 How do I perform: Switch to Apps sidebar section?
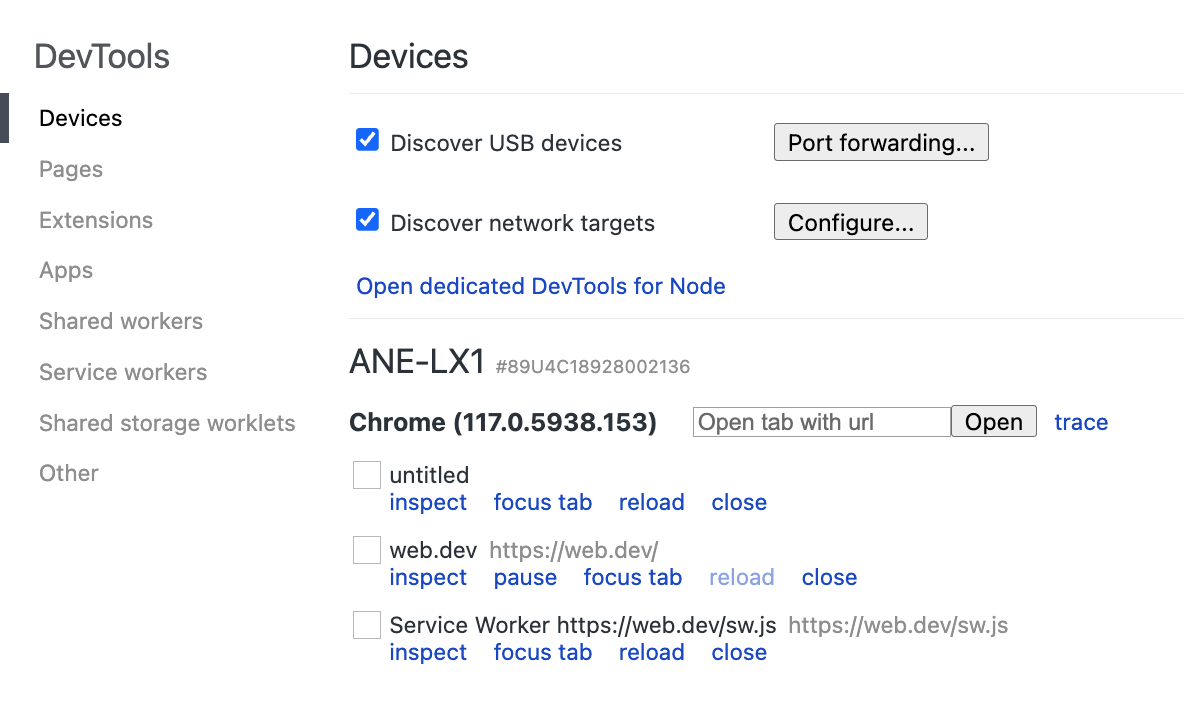coord(66,270)
